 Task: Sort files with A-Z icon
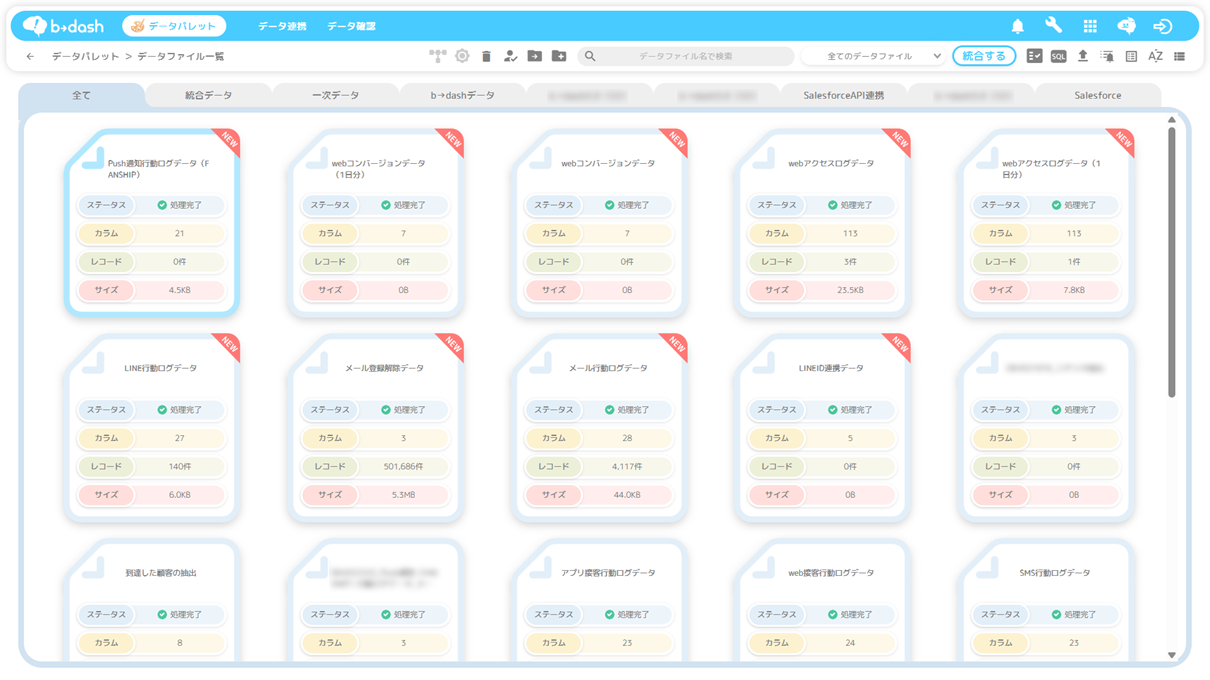coord(1155,57)
